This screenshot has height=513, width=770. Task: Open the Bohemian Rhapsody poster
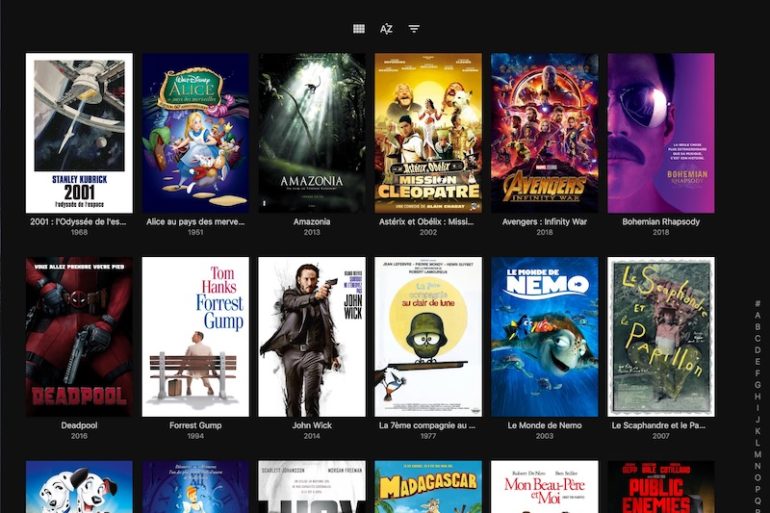tap(661, 132)
